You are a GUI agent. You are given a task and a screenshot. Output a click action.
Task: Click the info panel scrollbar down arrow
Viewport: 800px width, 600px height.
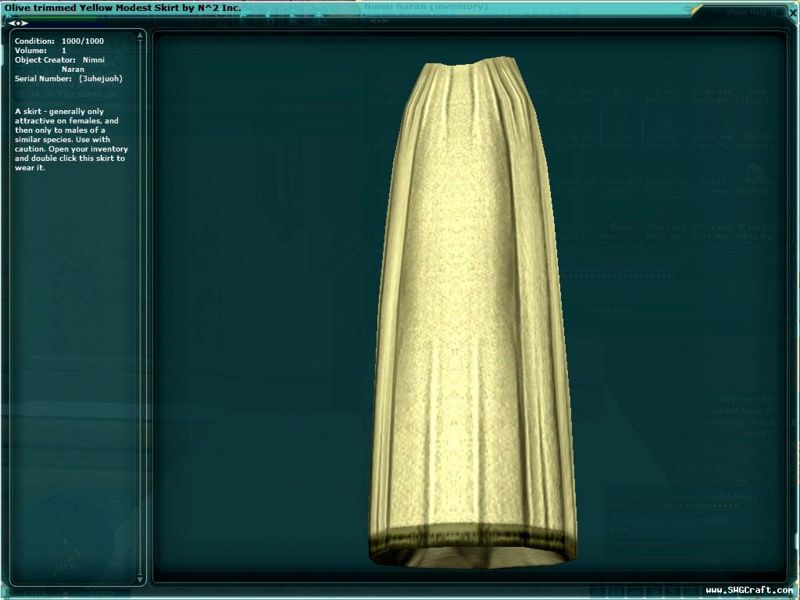[140, 580]
